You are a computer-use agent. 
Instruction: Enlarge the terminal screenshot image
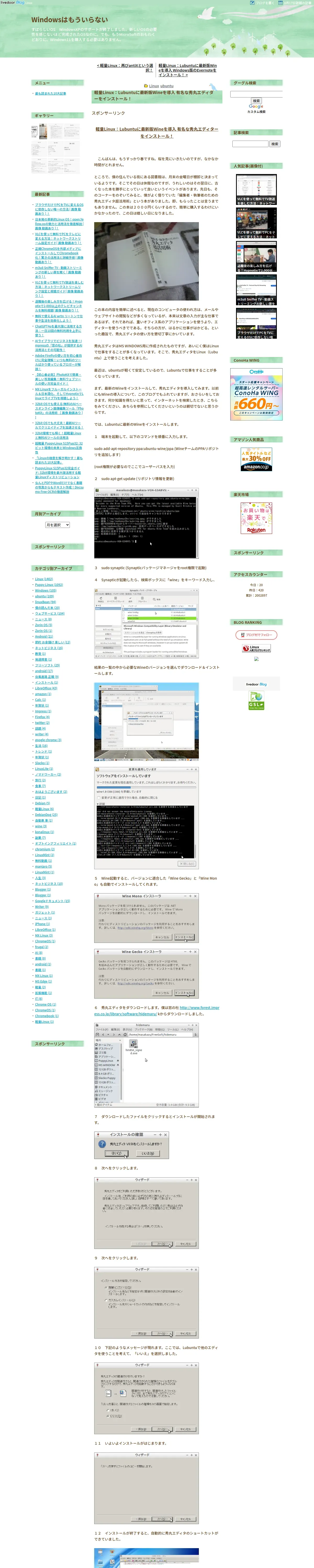[146, 523]
